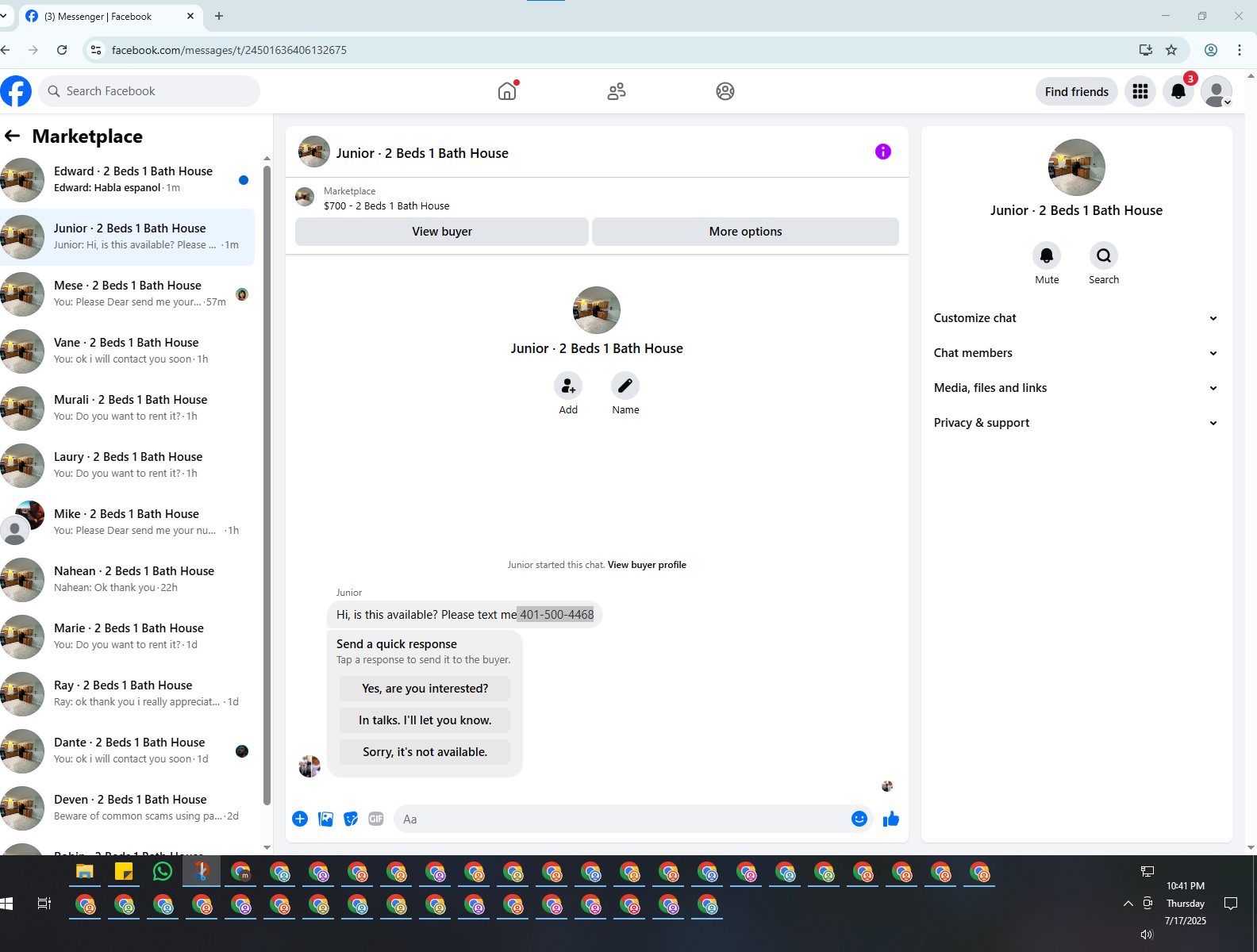Open Mike's 2 Beds 1 Bath House chat

point(127,523)
